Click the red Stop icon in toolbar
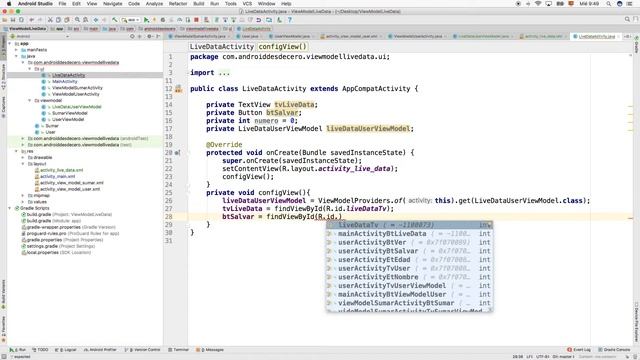This screenshot has width=640, height=360. coord(196,20)
